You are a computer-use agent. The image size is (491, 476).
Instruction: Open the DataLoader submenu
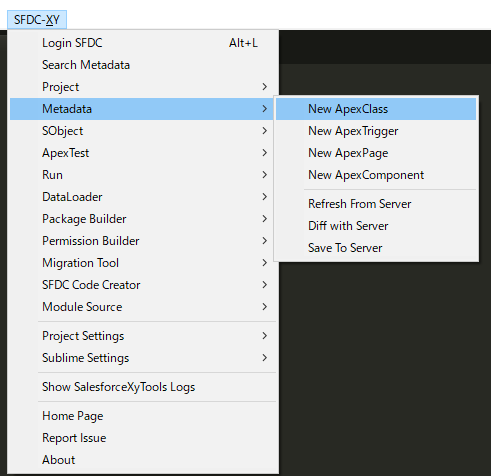[143, 197]
